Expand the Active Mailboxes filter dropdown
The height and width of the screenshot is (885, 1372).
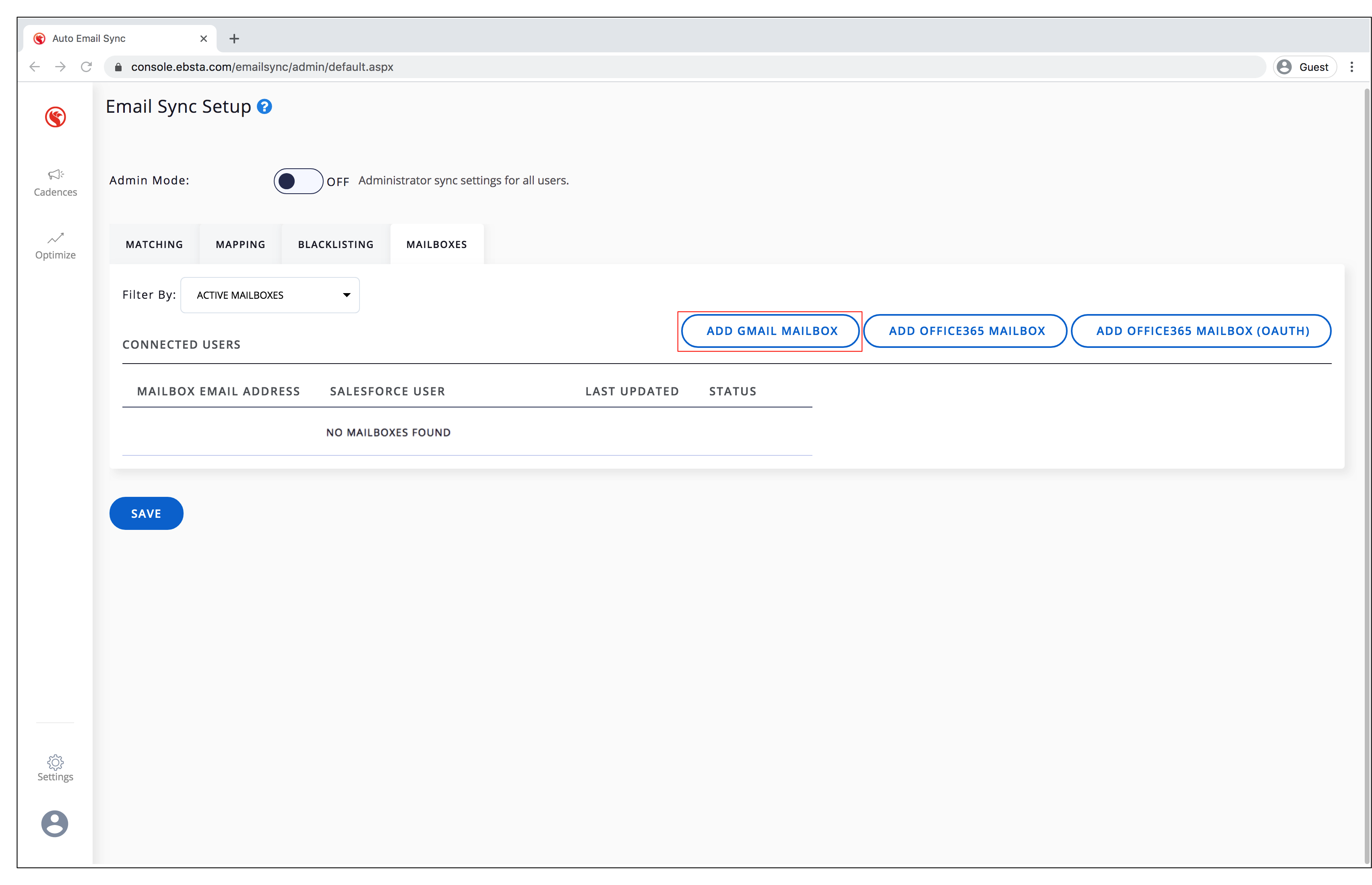pyautogui.click(x=270, y=295)
